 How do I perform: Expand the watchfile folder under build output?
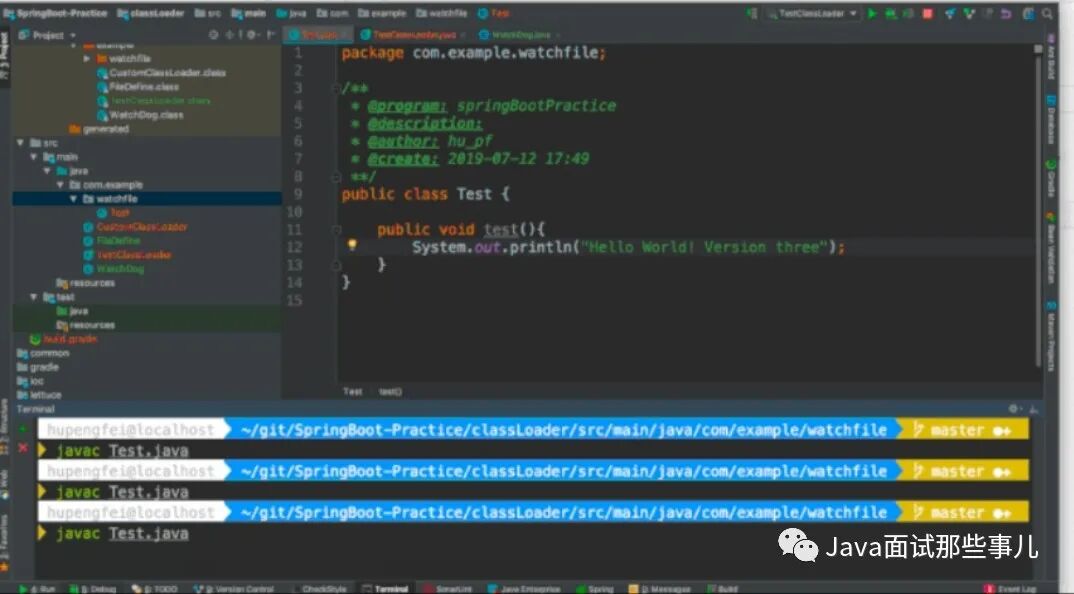[x=86, y=59]
